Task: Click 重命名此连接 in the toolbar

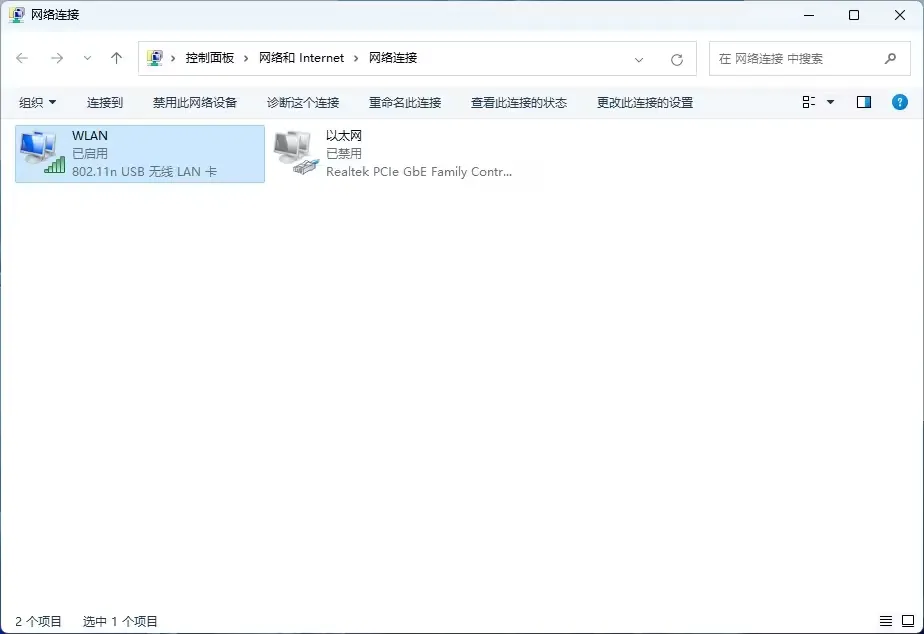Action: coord(405,101)
